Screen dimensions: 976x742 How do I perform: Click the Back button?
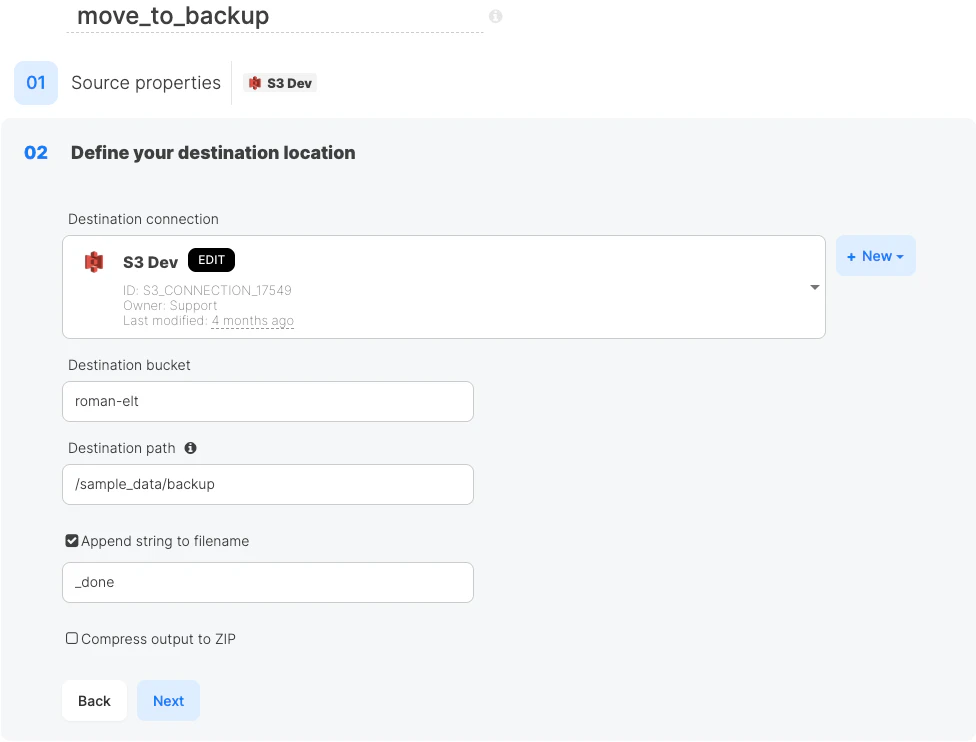[x=94, y=700]
